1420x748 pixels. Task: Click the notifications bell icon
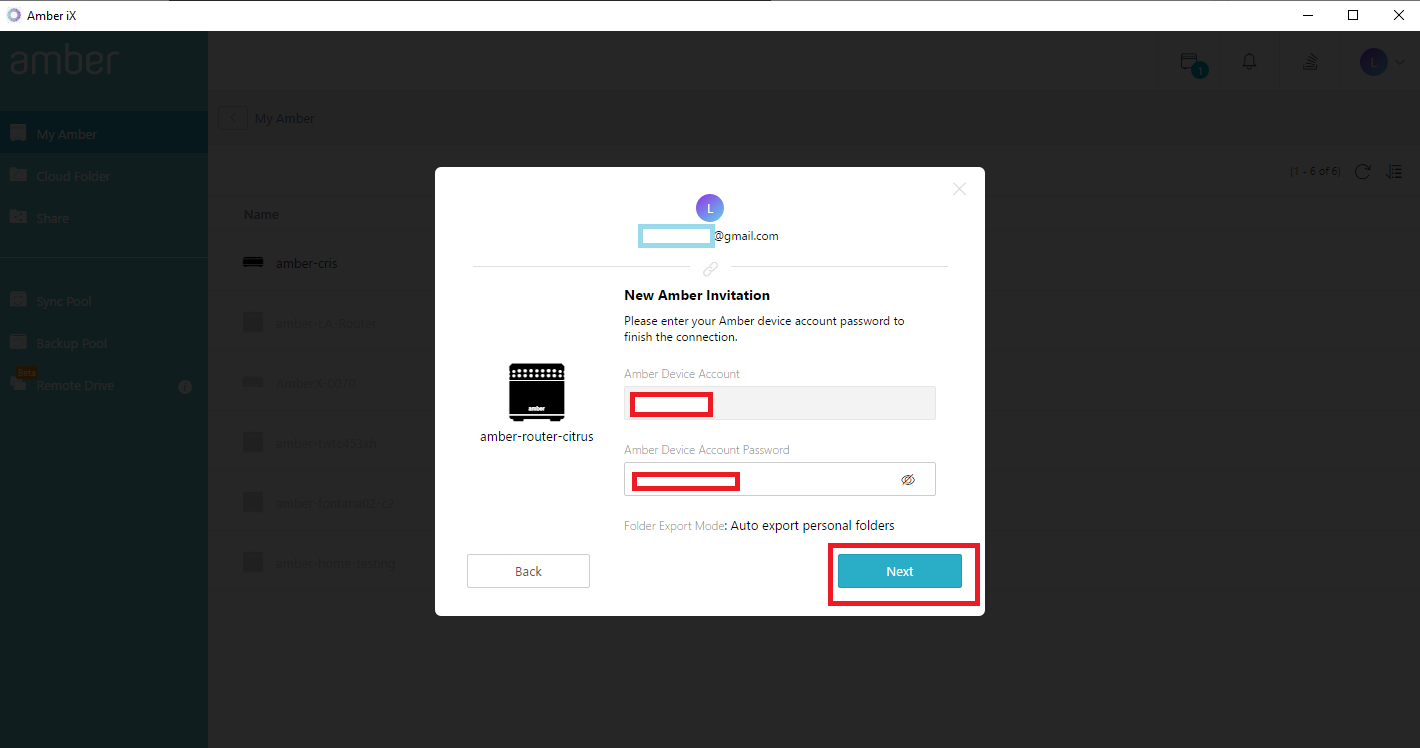pyautogui.click(x=1249, y=62)
